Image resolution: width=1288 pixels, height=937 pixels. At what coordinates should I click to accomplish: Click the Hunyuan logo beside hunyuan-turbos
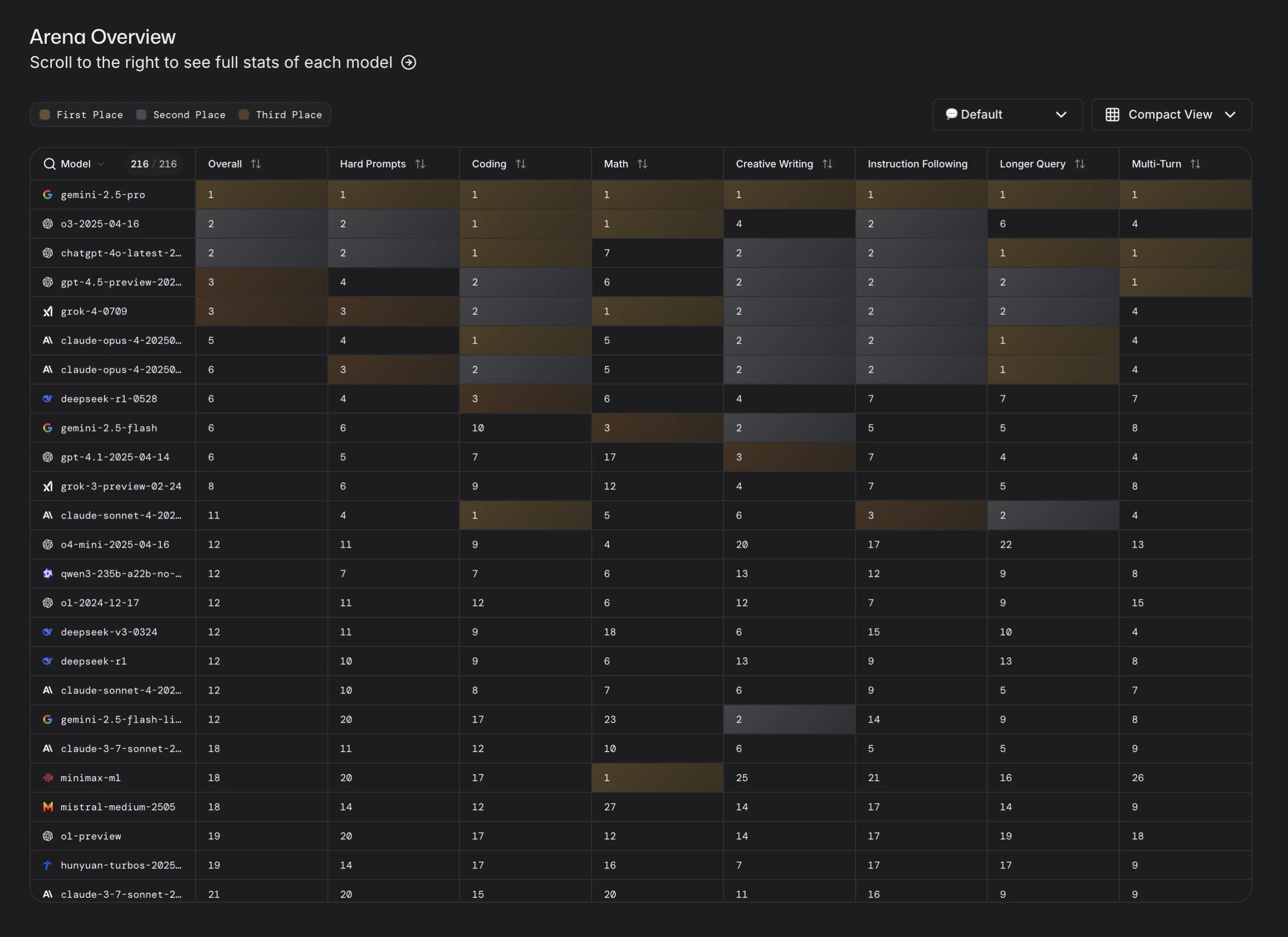point(48,865)
